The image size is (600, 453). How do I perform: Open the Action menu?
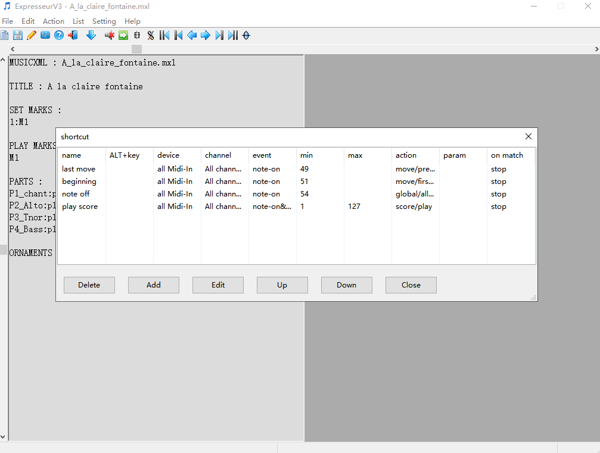pyautogui.click(x=53, y=21)
